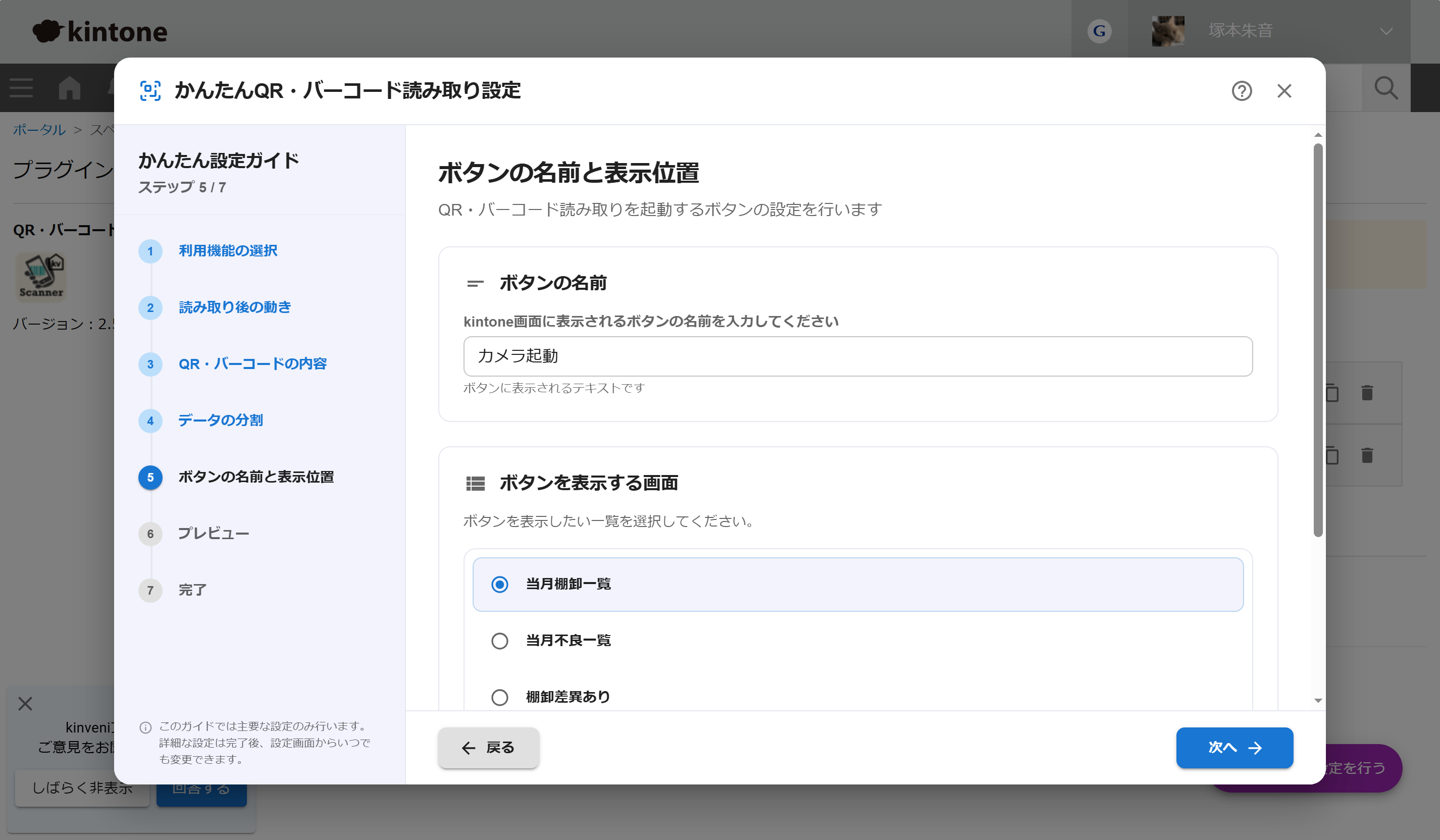Focus the button name field containing カメラ起動
The height and width of the screenshot is (840, 1440).
(x=858, y=356)
